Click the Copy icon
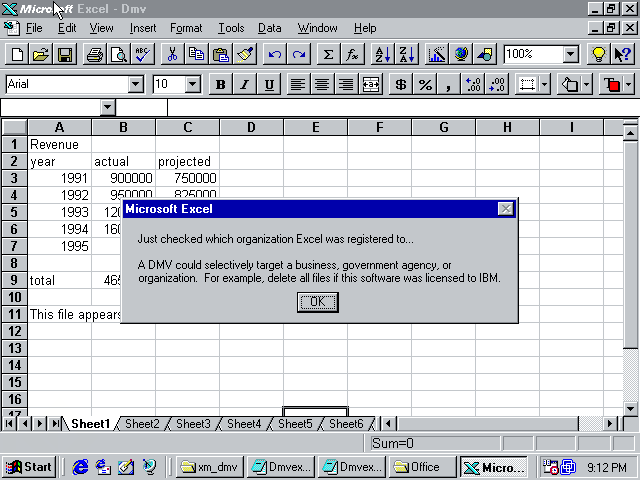The height and width of the screenshot is (480, 640). (x=197, y=54)
